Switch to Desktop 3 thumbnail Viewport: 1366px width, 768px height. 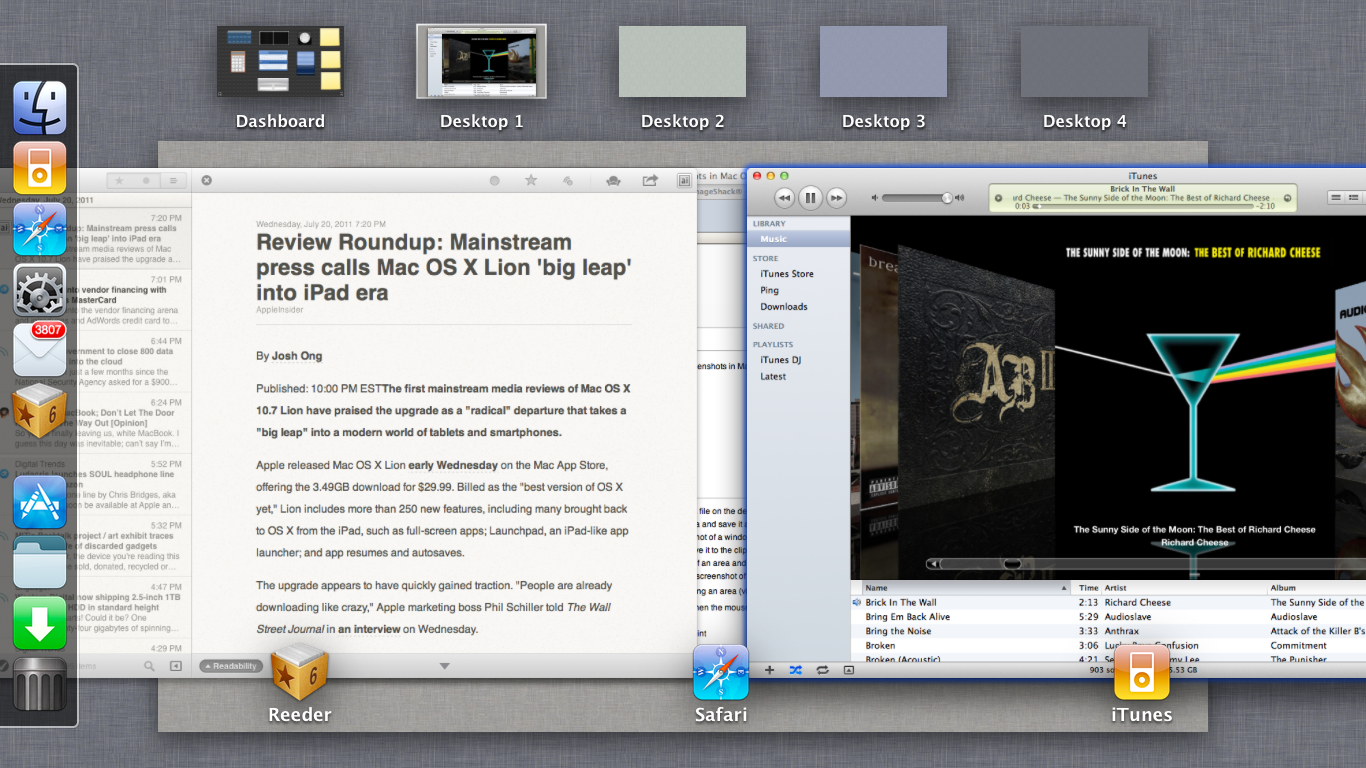tap(883, 62)
